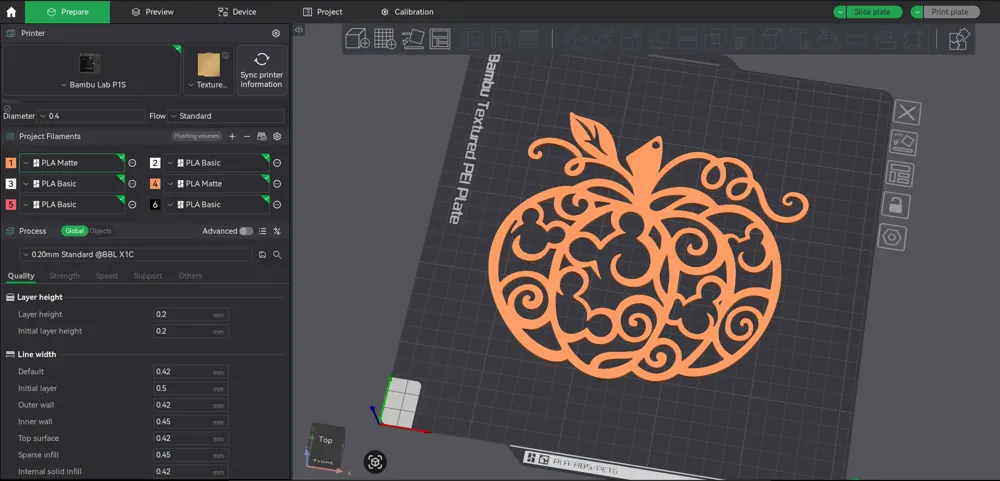1000x481 pixels.
Task: Click the Layer height input field
Action: tap(191, 314)
